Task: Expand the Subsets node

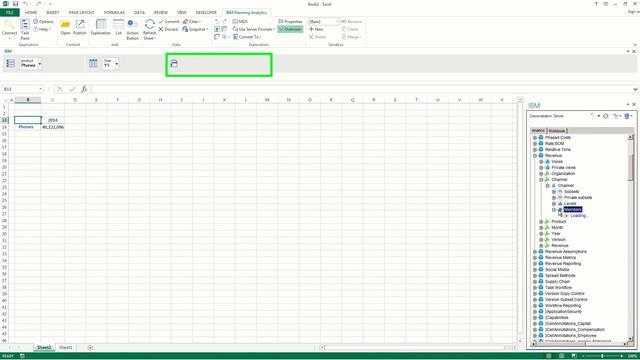Action: (x=554, y=191)
